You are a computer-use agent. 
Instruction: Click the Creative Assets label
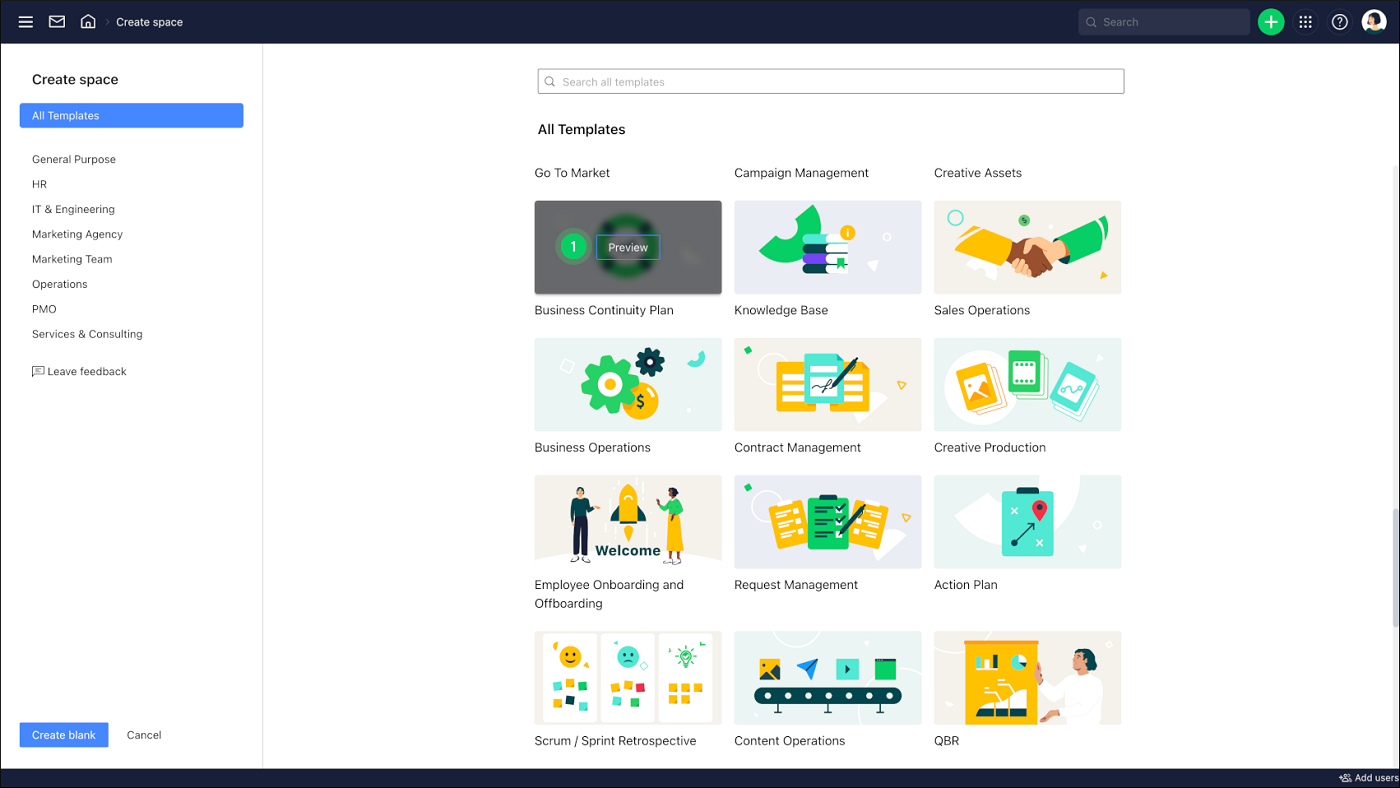(x=978, y=173)
